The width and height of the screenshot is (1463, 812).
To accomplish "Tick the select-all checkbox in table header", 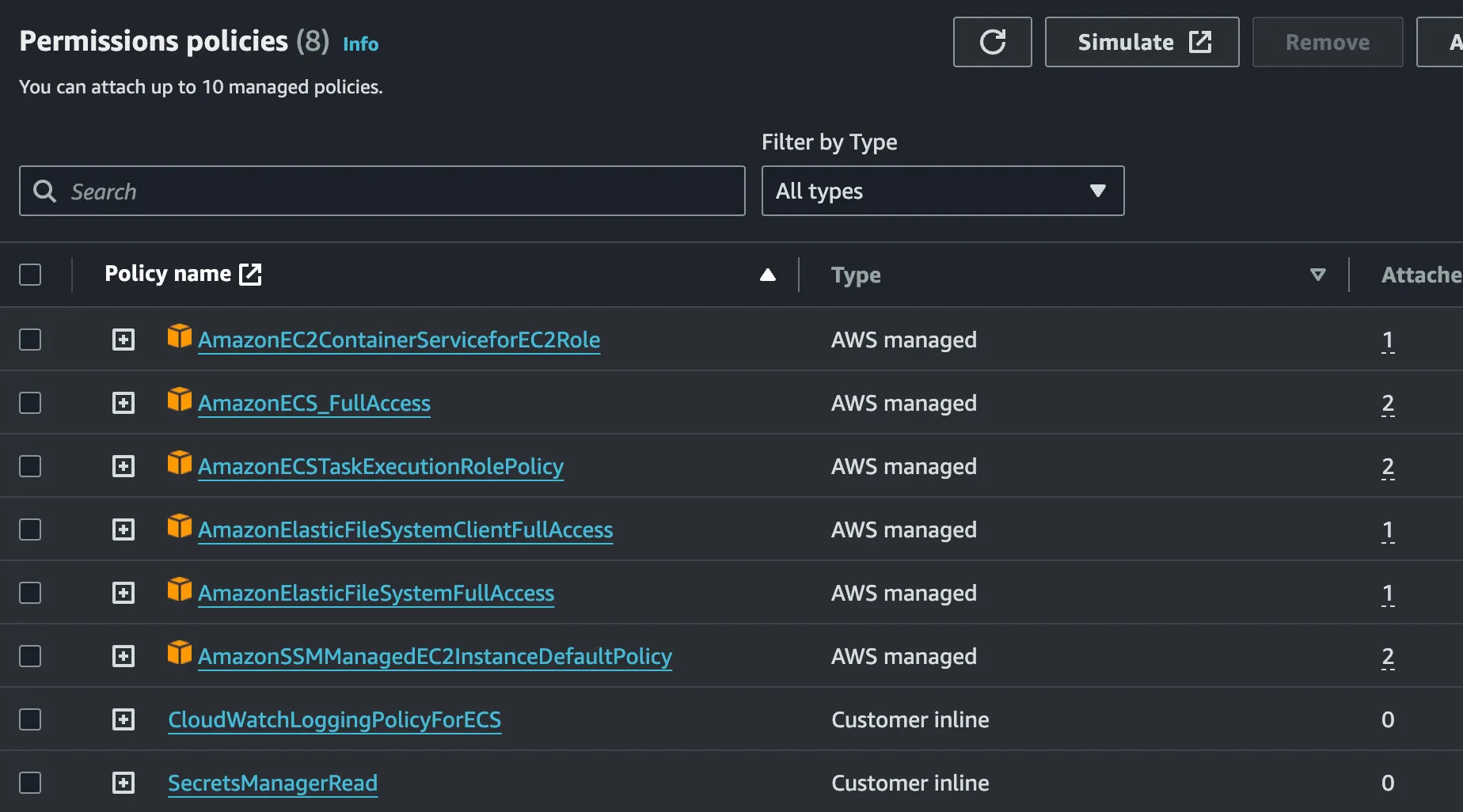I will tap(30, 275).
